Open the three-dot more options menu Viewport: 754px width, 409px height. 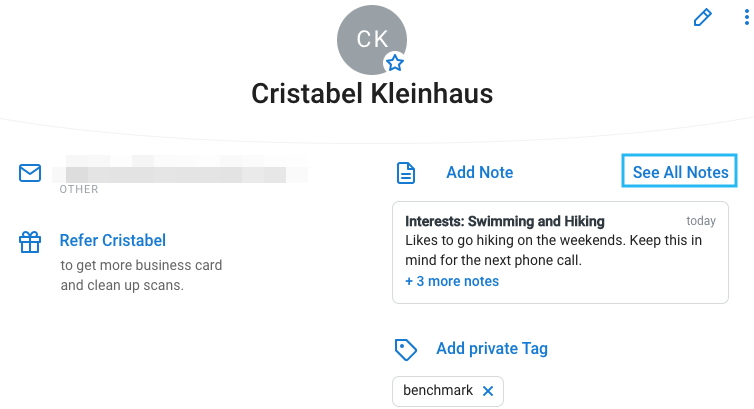[746, 17]
